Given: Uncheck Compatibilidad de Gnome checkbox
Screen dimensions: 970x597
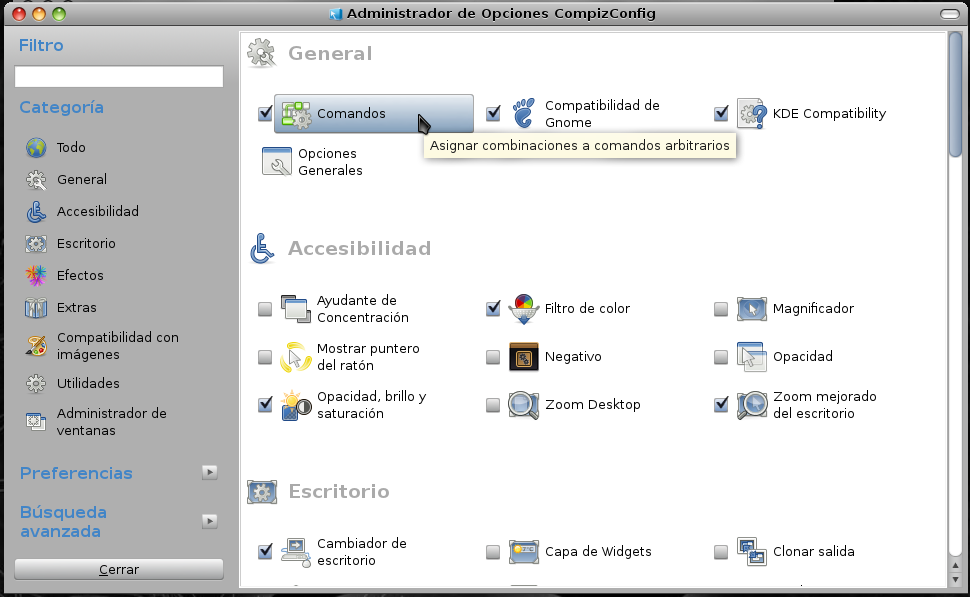Looking at the screenshot, I should point(493,114).
